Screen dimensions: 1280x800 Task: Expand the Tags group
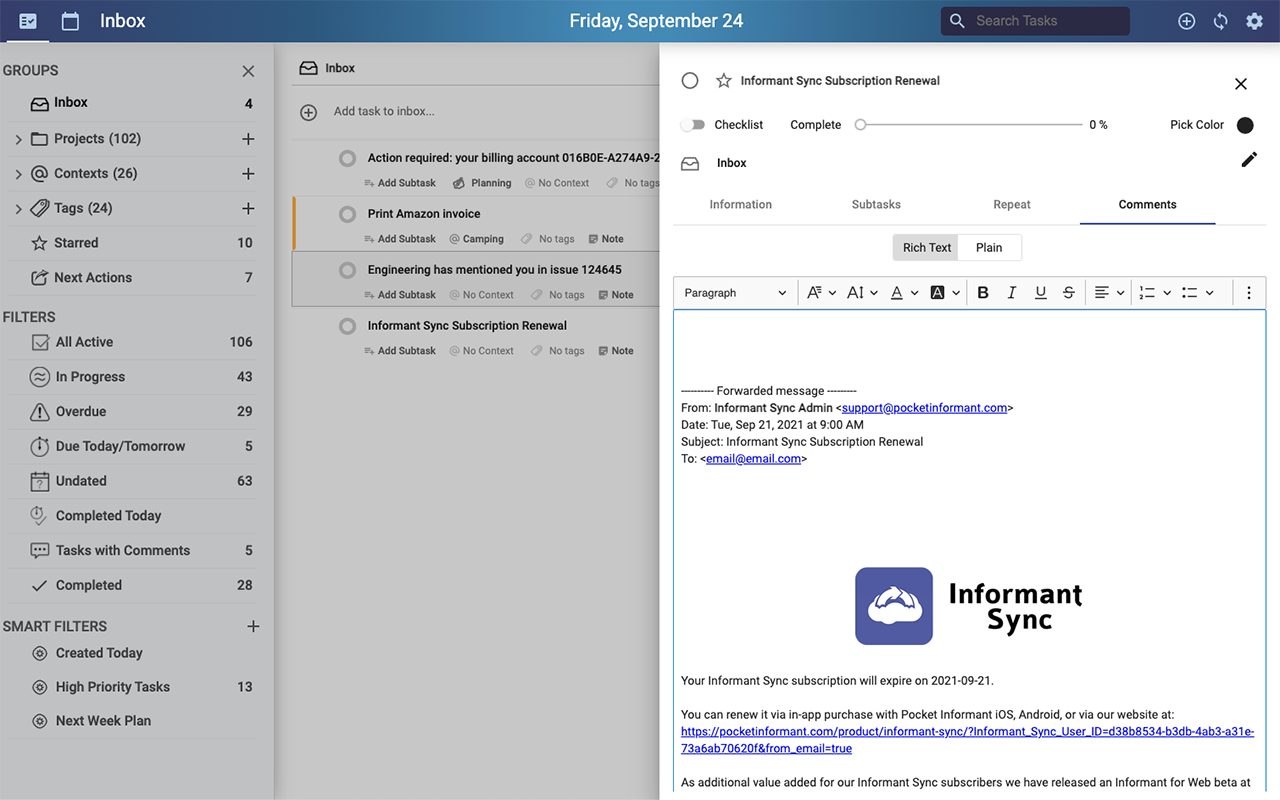18,209
